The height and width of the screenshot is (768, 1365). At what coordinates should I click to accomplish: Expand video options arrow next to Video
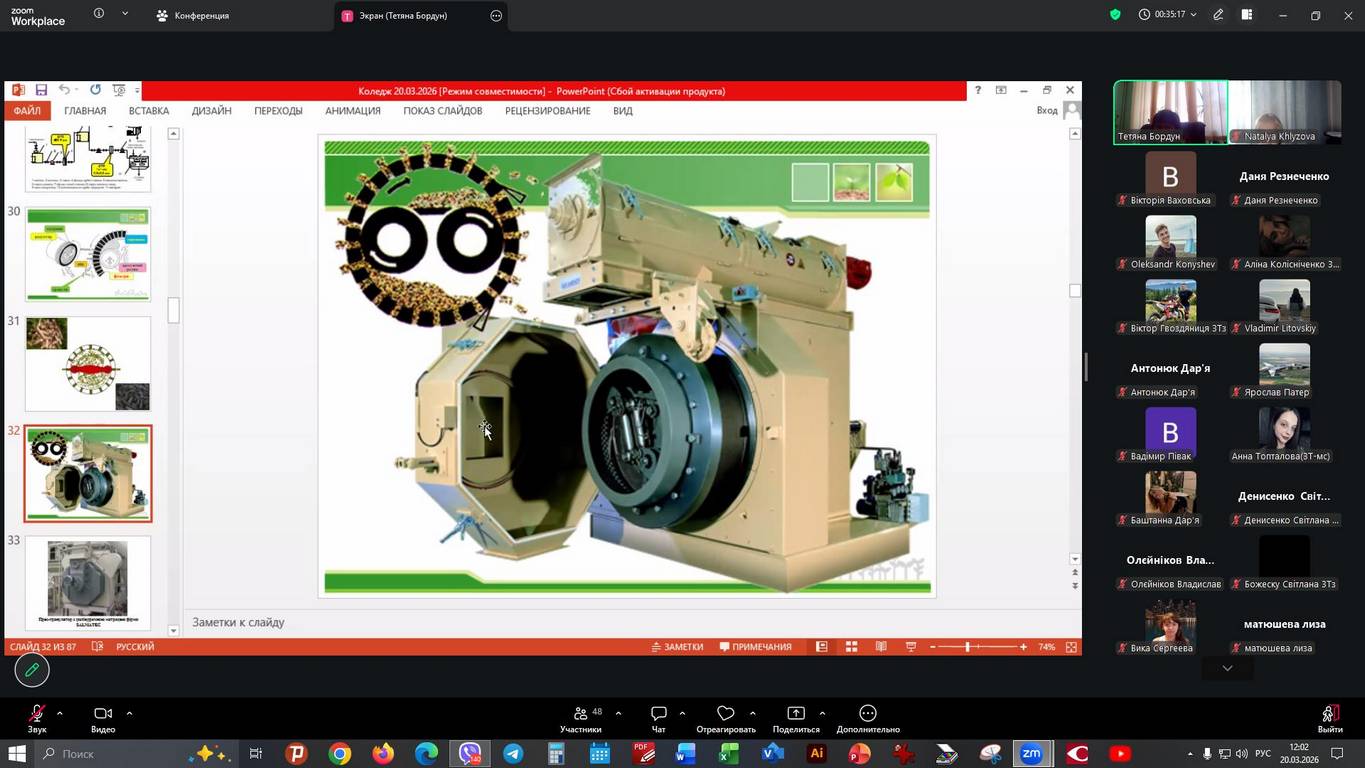point(129,713)
